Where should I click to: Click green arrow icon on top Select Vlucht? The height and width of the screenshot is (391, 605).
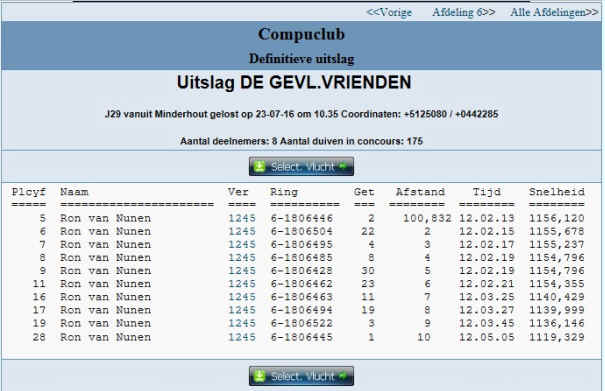343,166
